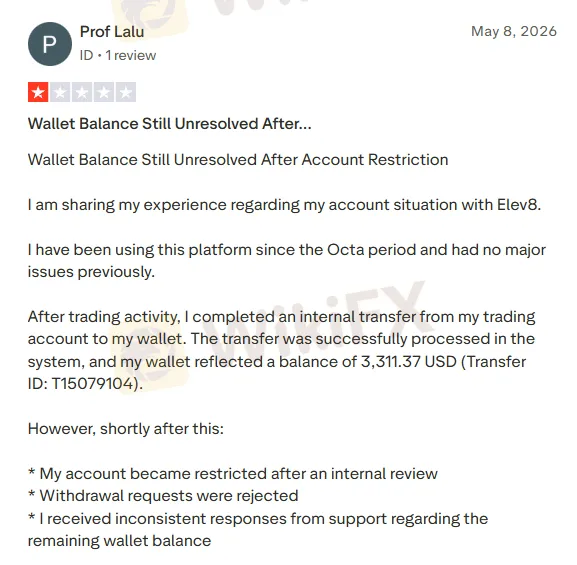Select the second grey rating star
577x565 pixels.
click(x=60, y=92)
